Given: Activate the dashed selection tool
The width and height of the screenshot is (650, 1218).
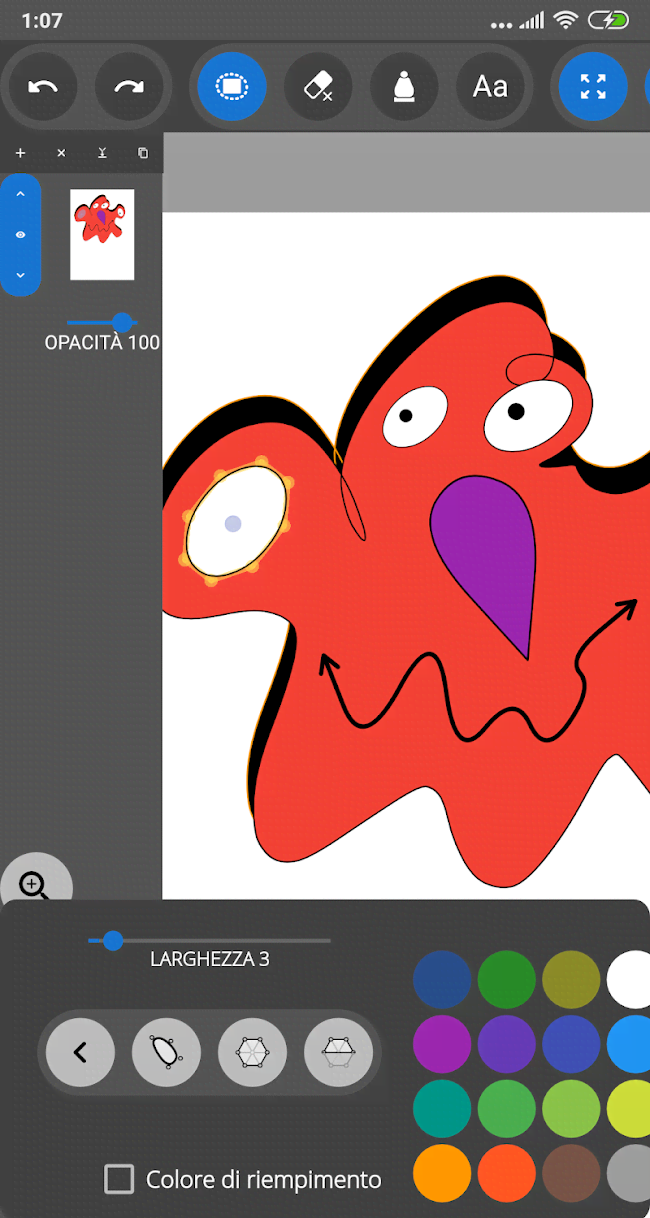Looking at the screenshot, I should pyautogui.click(x=232, y=87).
